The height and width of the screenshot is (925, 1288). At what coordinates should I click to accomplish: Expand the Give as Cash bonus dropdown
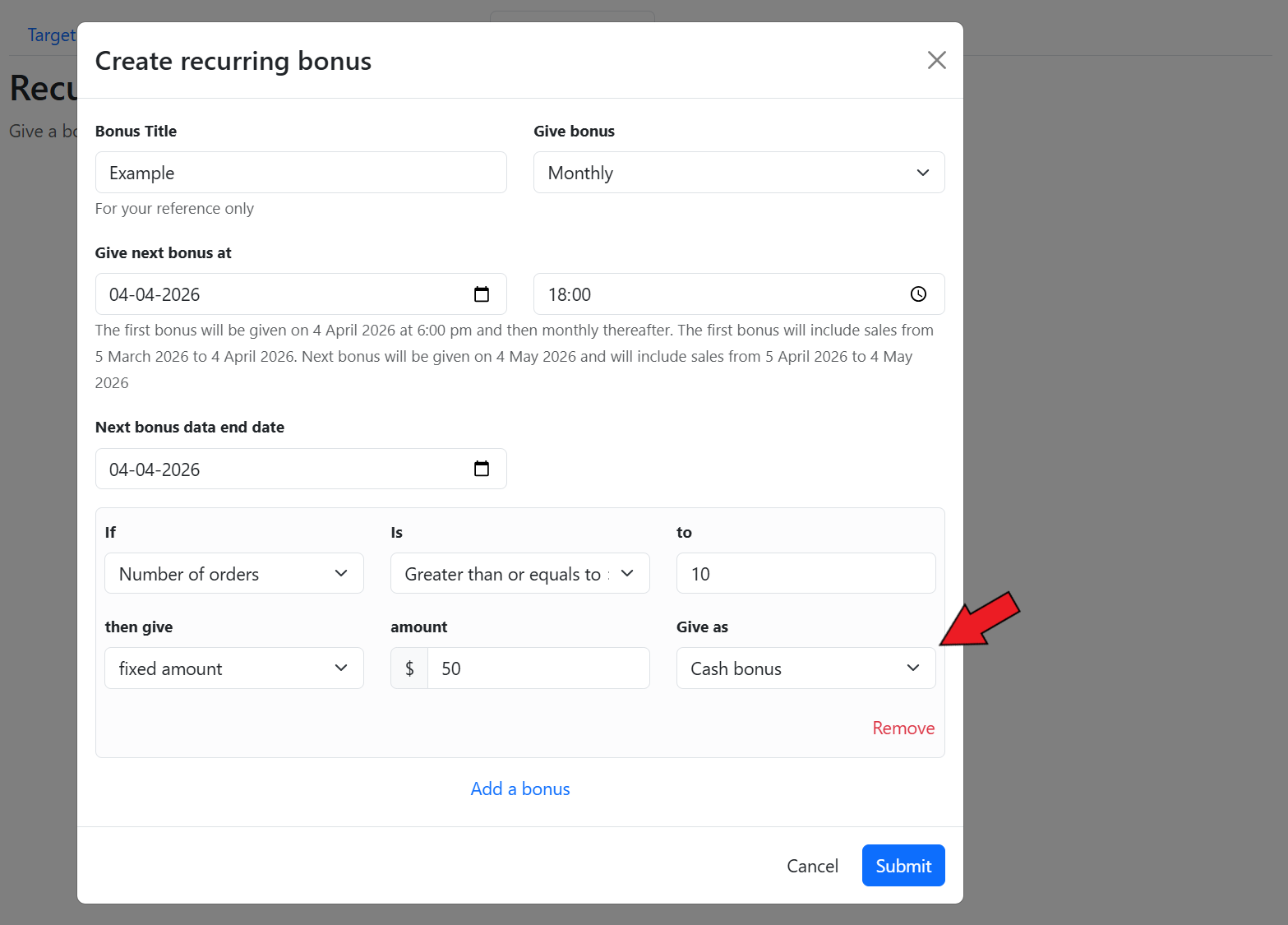click(805, 668)
